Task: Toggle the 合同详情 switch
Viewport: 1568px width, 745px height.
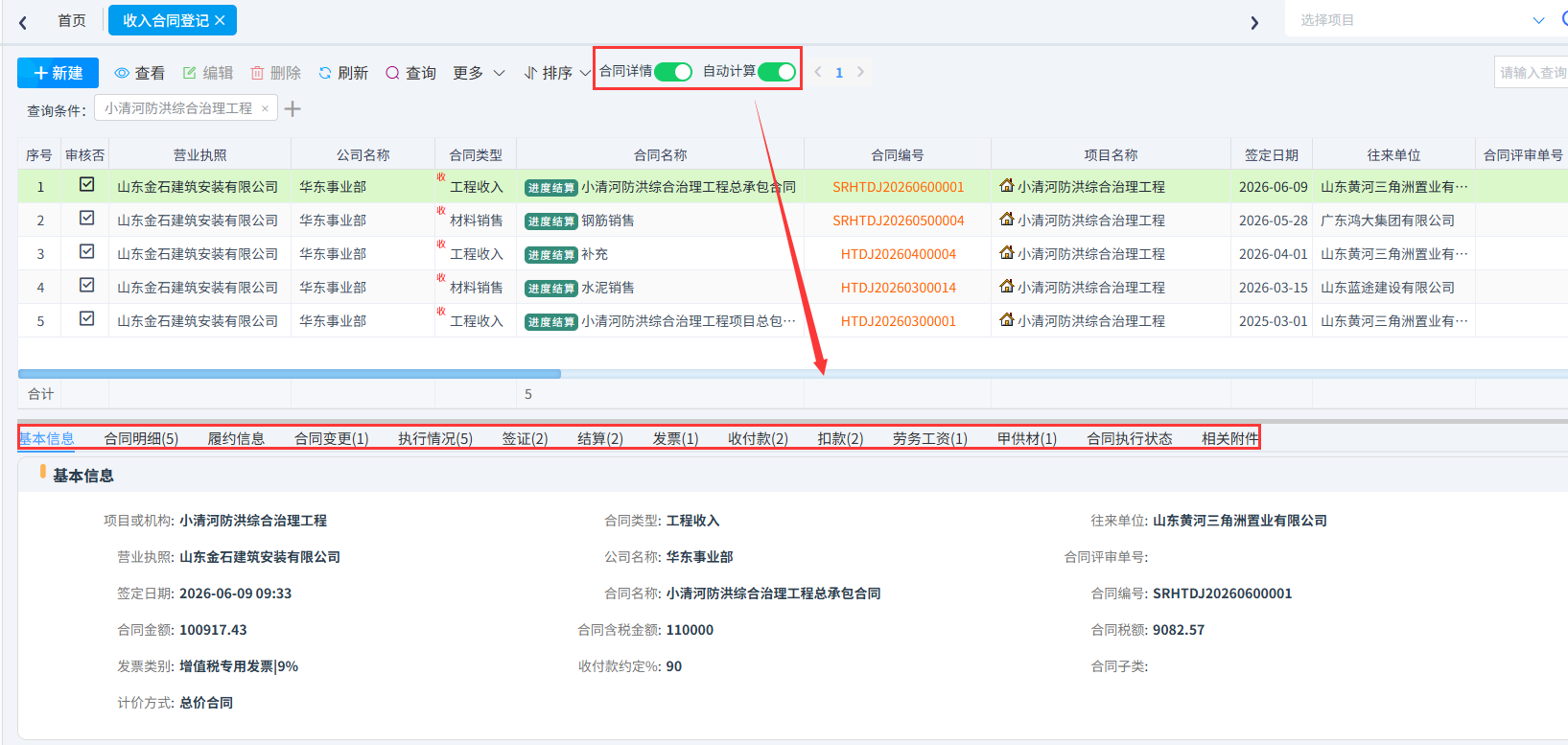Action: (673, 72)
